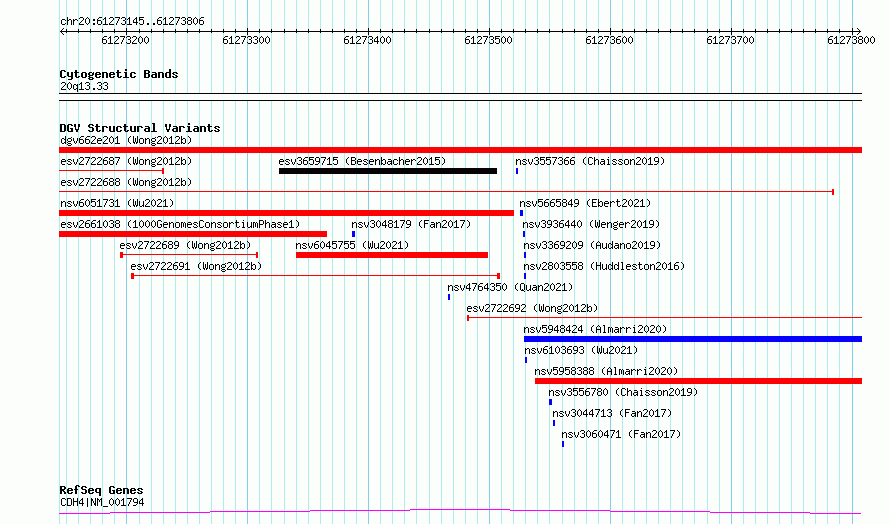Click the thin red line under esv2722692

coord(665,318)
